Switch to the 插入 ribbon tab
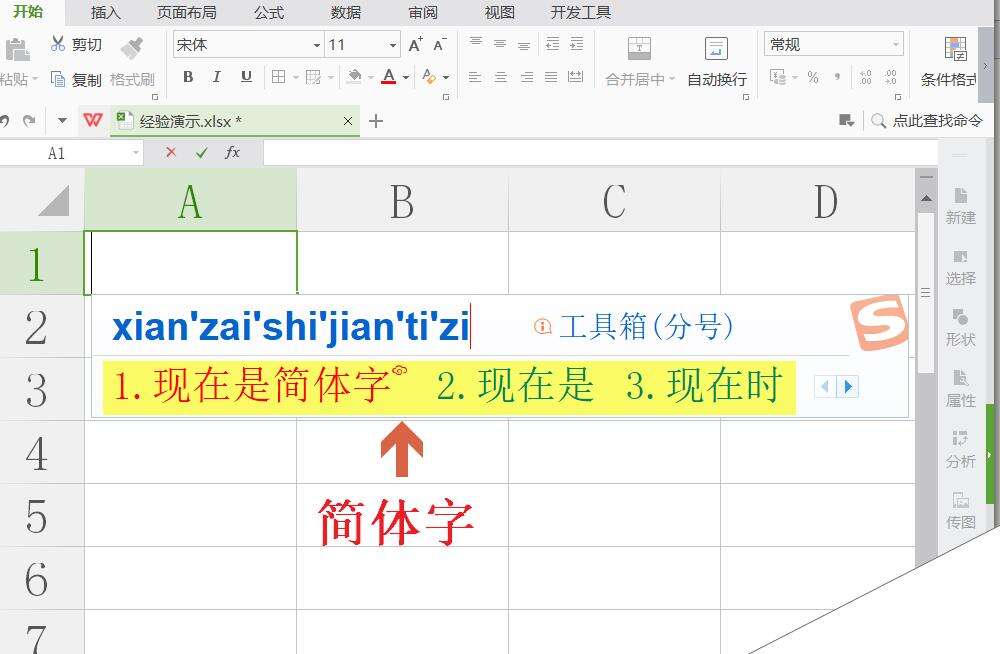Image resolution: width=1000 pixels, height=654 pixels. coord(106,13)
